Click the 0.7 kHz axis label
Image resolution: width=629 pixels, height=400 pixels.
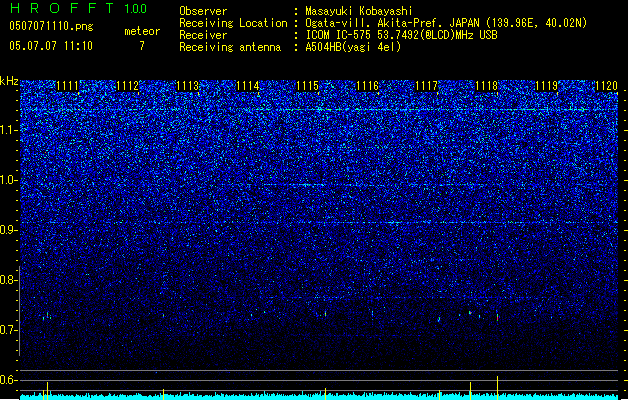pos(9,330)
